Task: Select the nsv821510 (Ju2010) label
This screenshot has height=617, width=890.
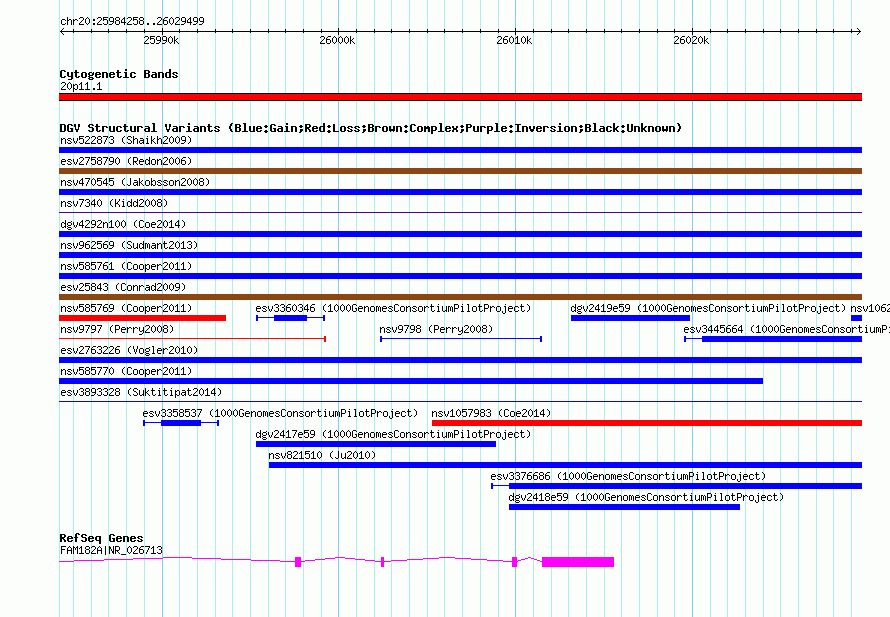Action: click(322, 455)
